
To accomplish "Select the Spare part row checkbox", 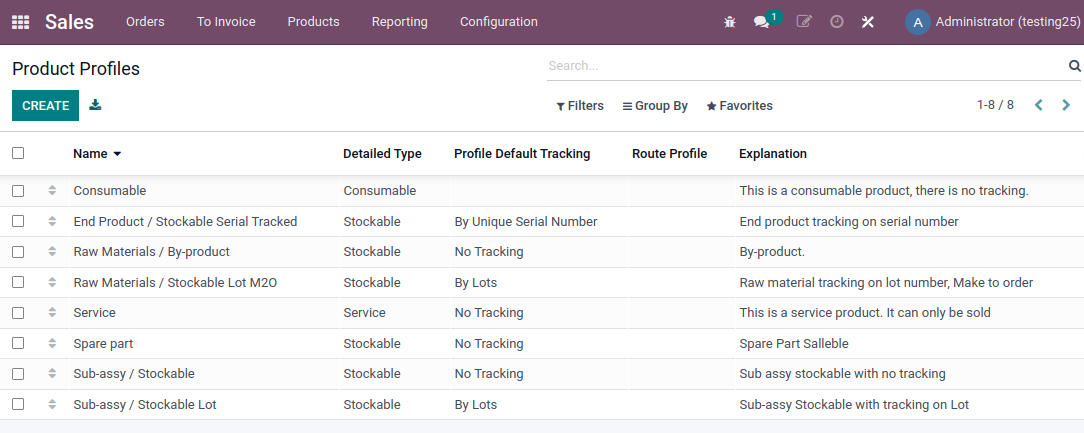I will [18, 343].
